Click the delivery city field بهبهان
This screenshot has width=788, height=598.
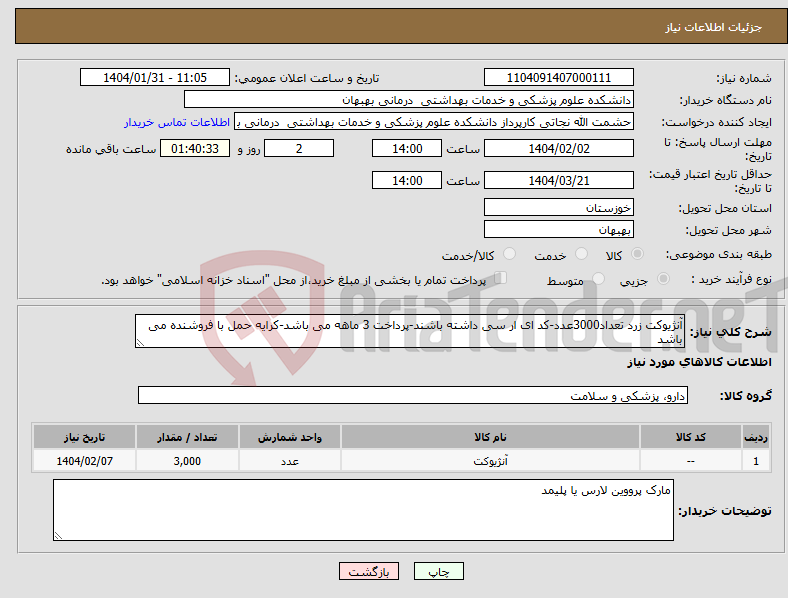coord(559,229)
